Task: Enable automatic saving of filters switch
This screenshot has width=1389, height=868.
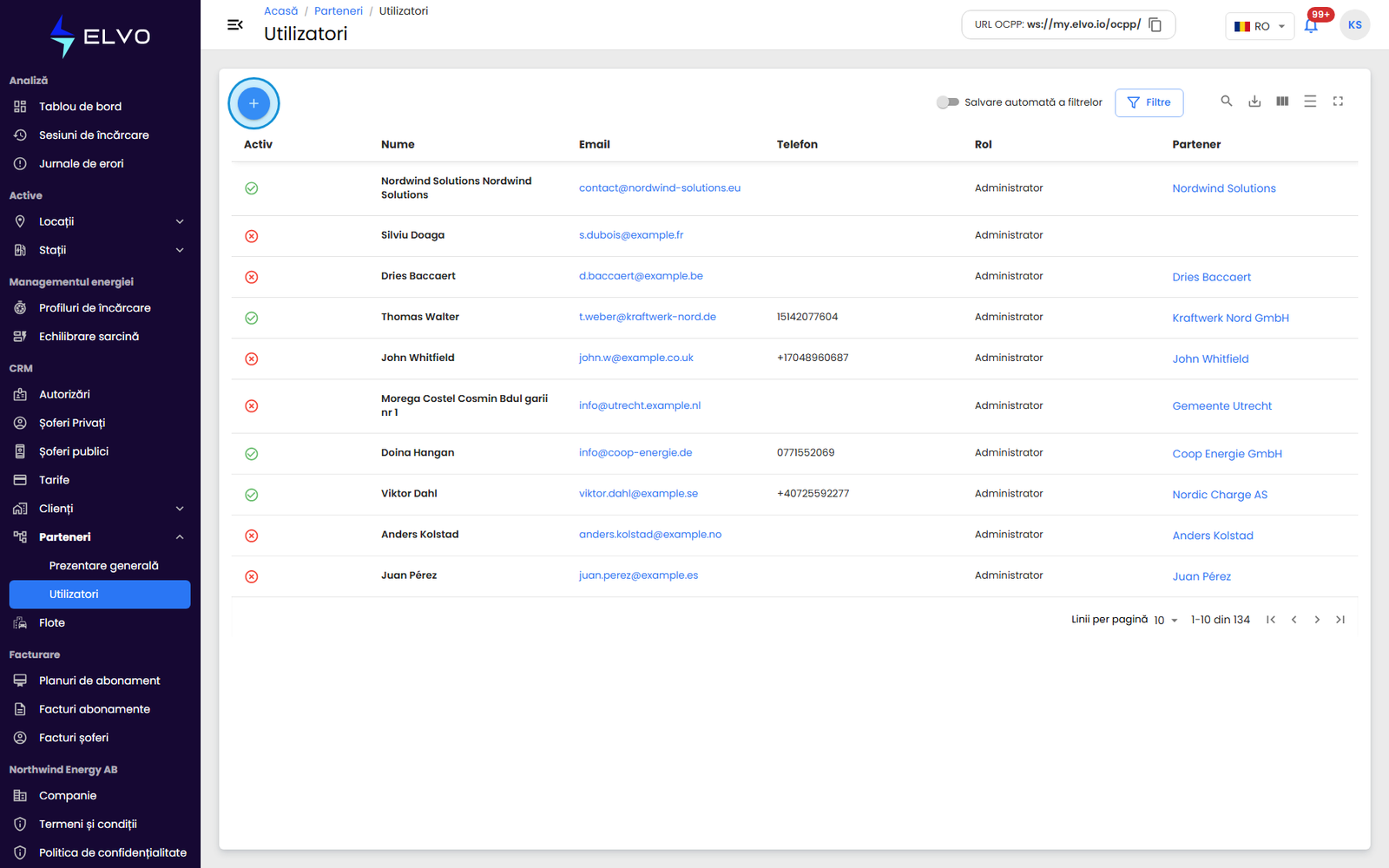Action: point(947,102)
